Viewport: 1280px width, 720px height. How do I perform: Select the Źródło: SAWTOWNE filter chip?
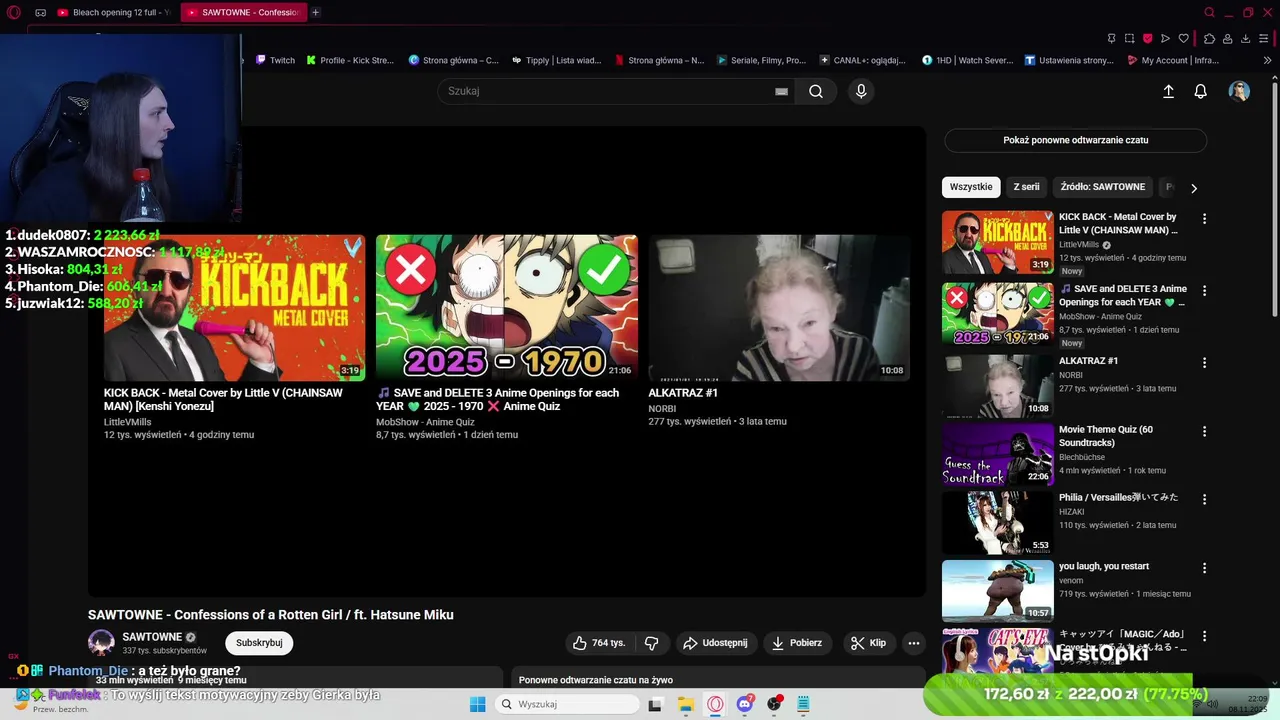click(1103, 187)
